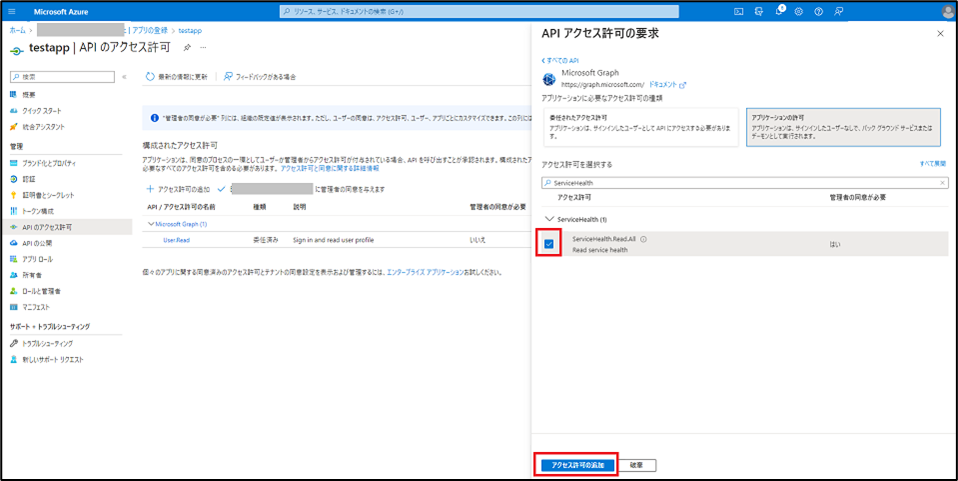Open portal settings gear
The width and height of the screenshot is (958, 481).
pos(799,11)
